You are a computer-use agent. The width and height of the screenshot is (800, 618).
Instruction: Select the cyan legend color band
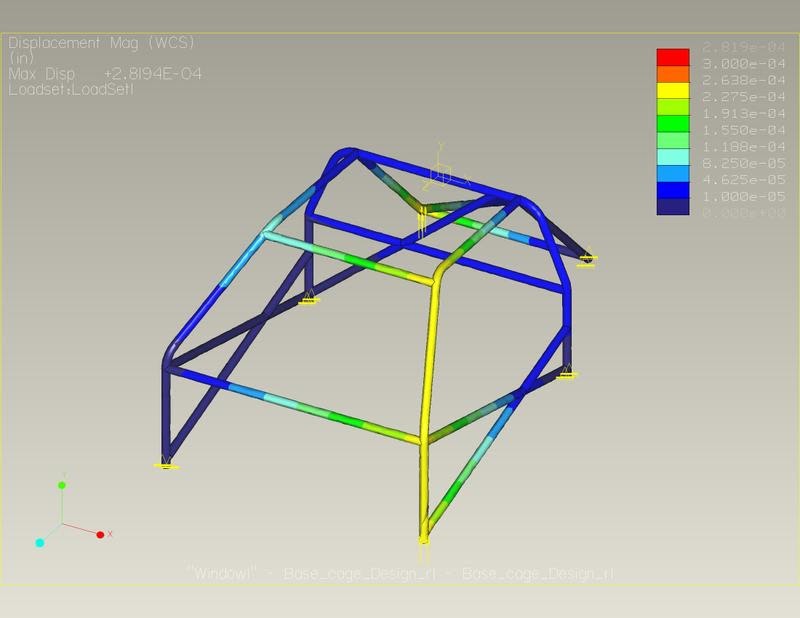[x=672, y=157]
